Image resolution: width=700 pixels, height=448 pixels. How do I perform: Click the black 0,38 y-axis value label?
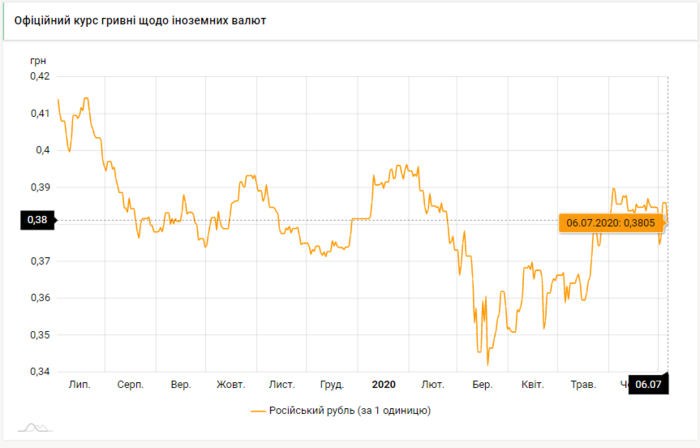pyautogui.click(x=35, y=220)
